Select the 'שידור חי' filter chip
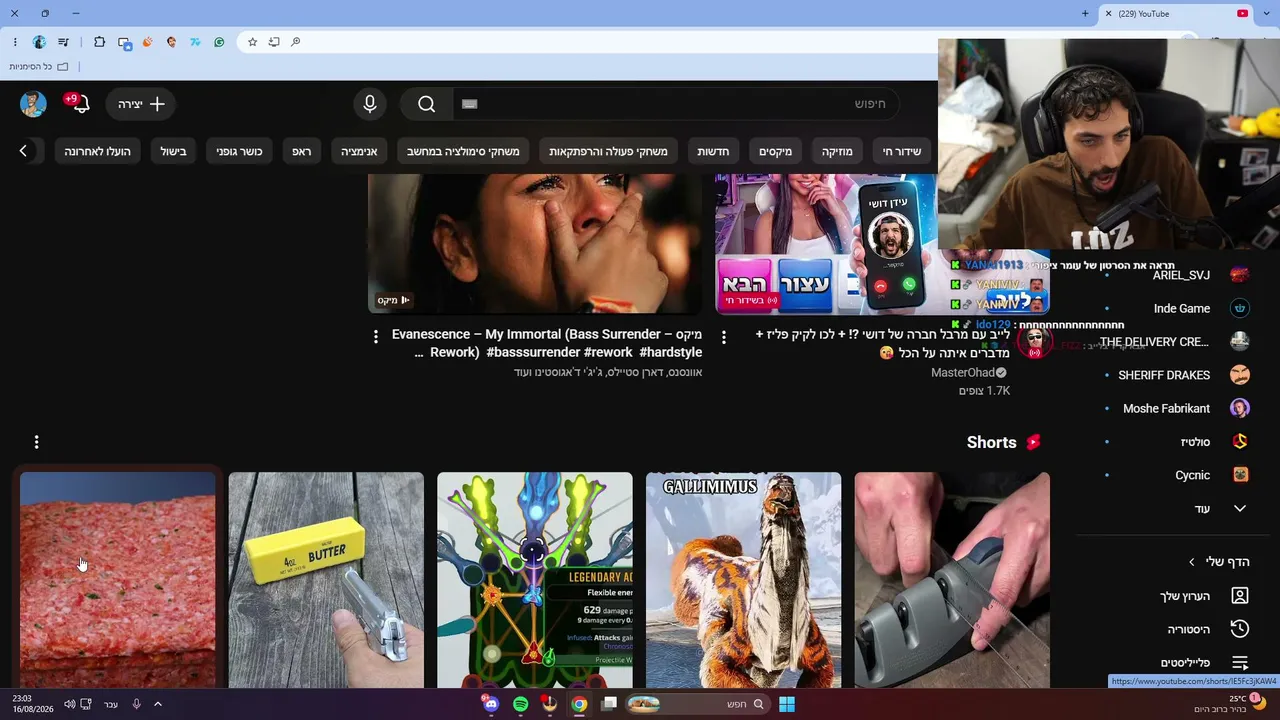Screen dimensions: 1280x720 tap(902, 152)
